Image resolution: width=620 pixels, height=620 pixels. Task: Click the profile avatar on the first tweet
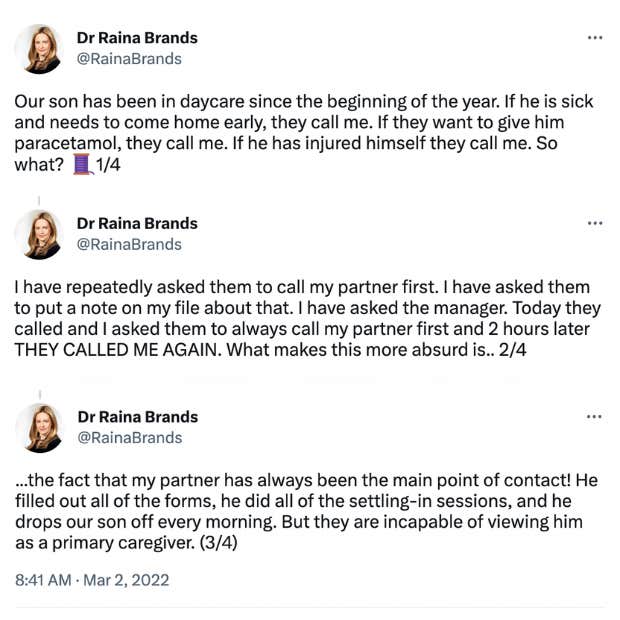tap(39, 48)
